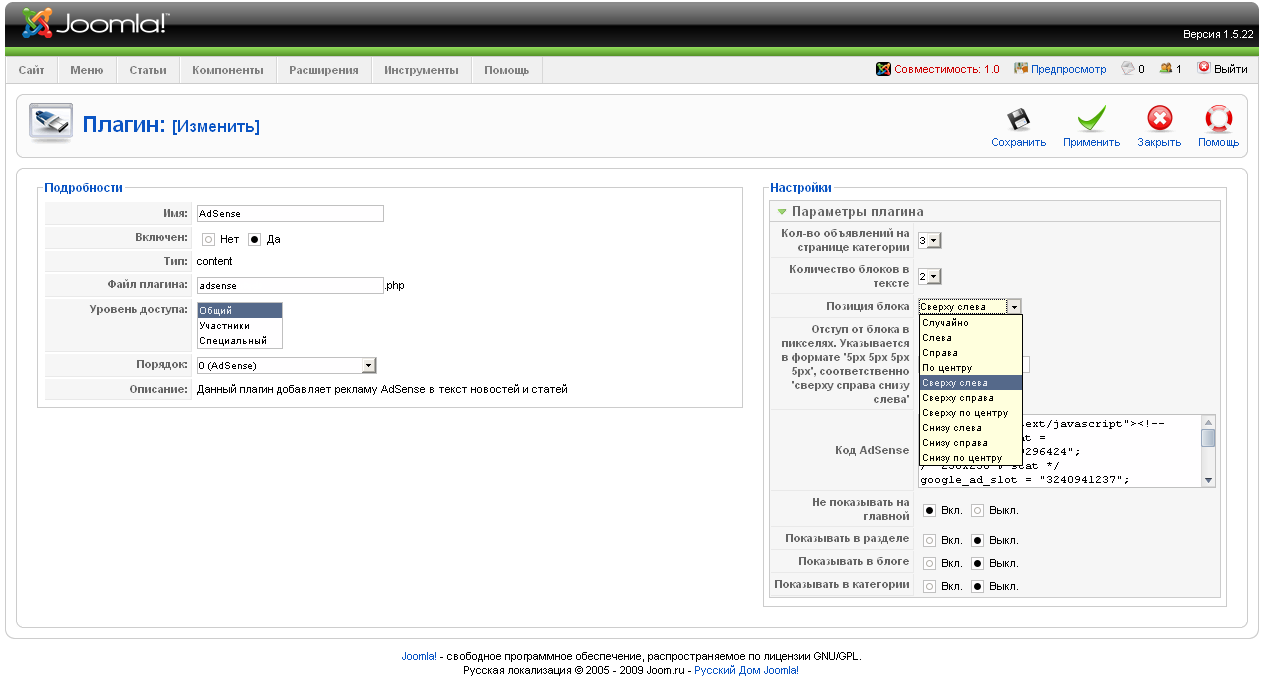
Task: Select Участники access level
Action: [240, 326]
